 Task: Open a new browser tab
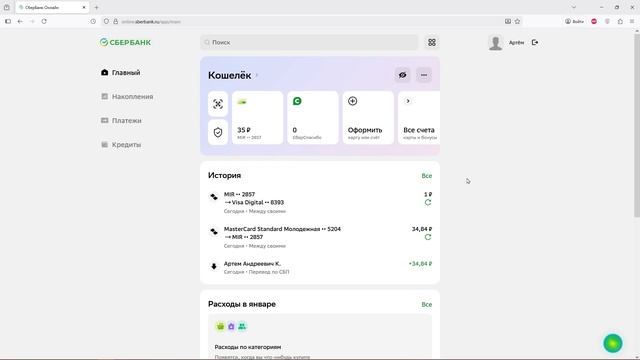96,7
